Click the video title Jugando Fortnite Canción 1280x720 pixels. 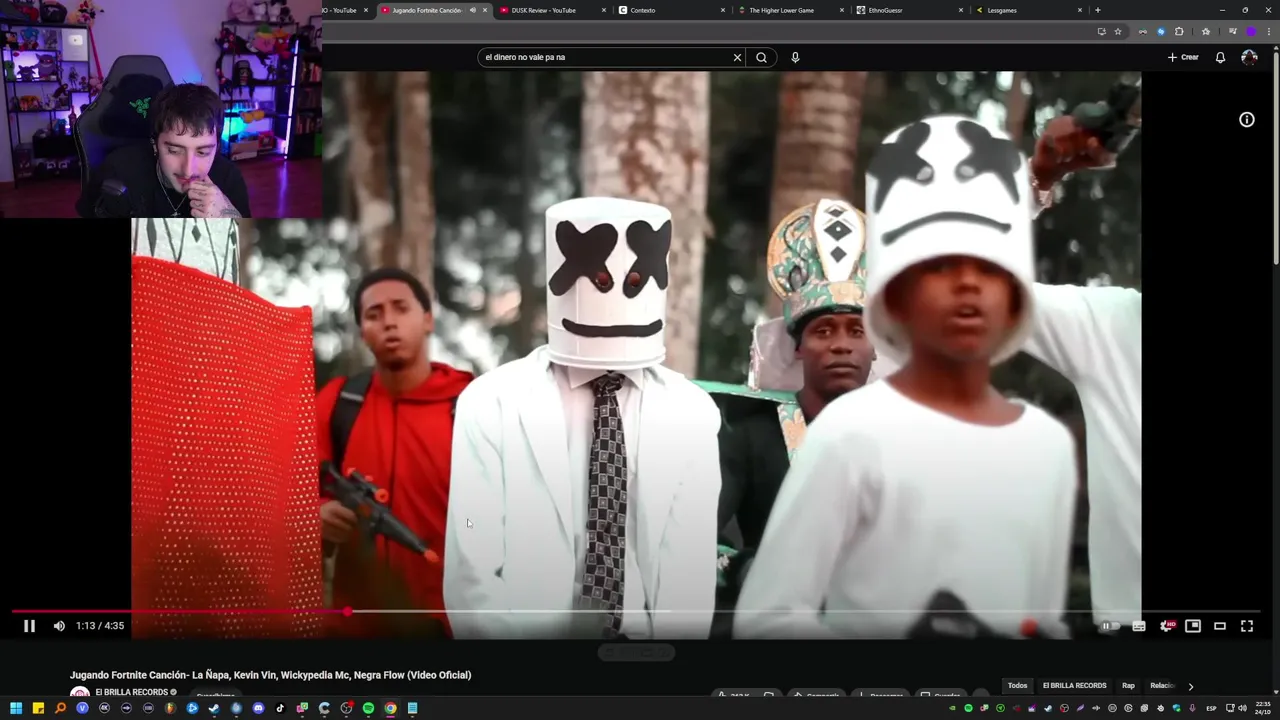[270, 675]
